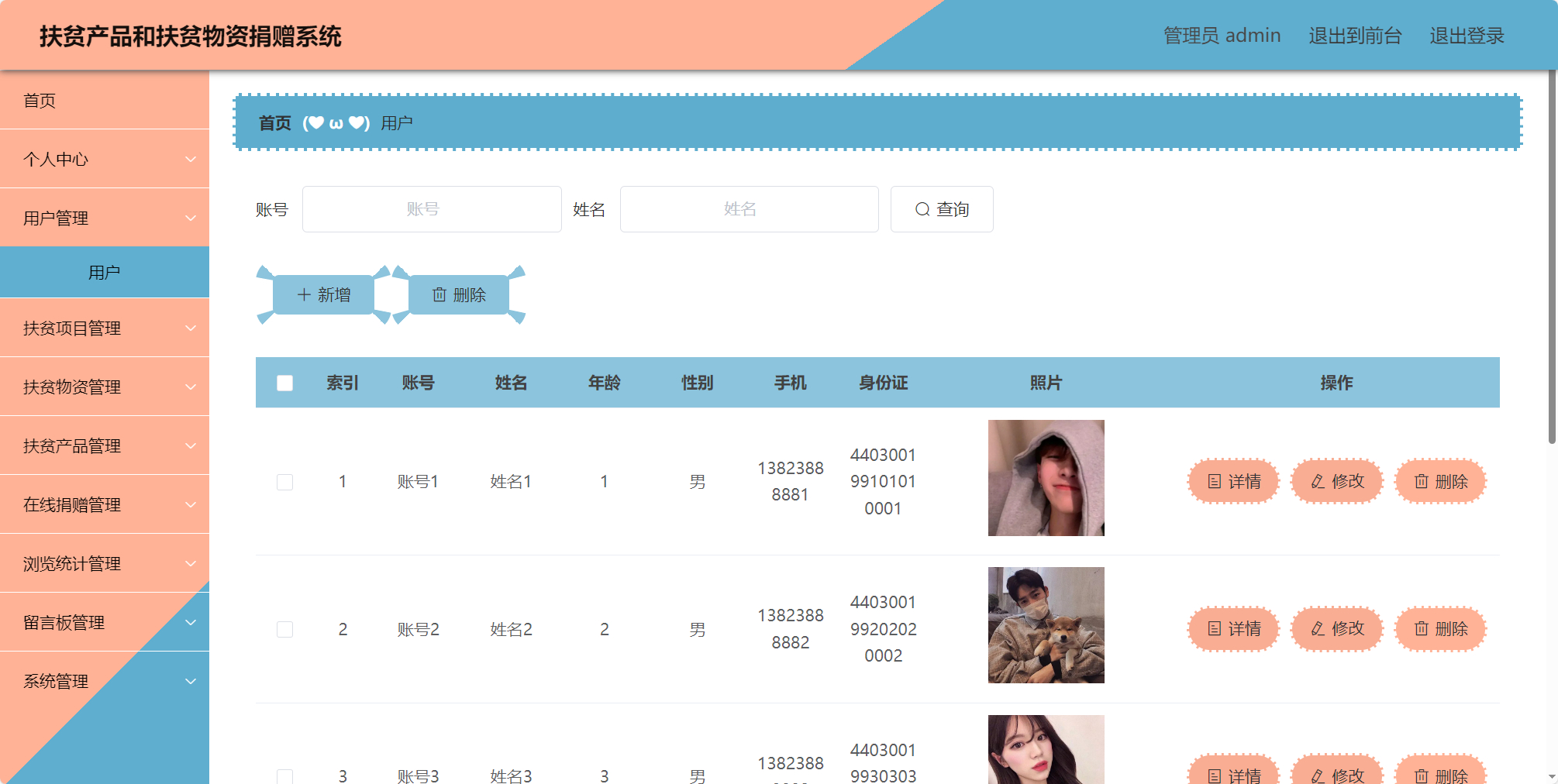Click the plus icon on 新增 button
Viewport: 1558px width, 784px height.
click(304, 295)
